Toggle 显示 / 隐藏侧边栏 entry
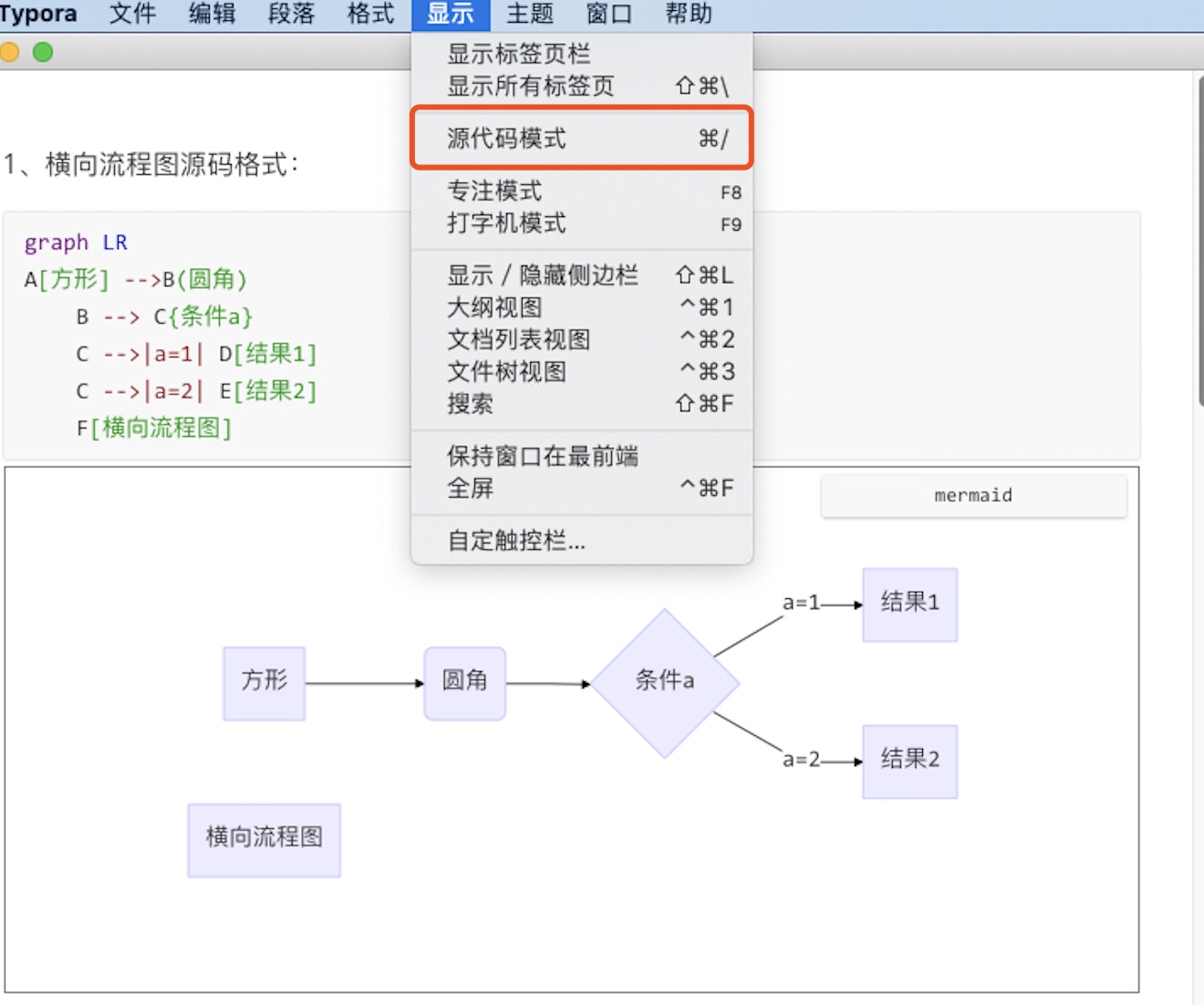The width and height of the screenshot is (1204, 1005). pos(582,275)
